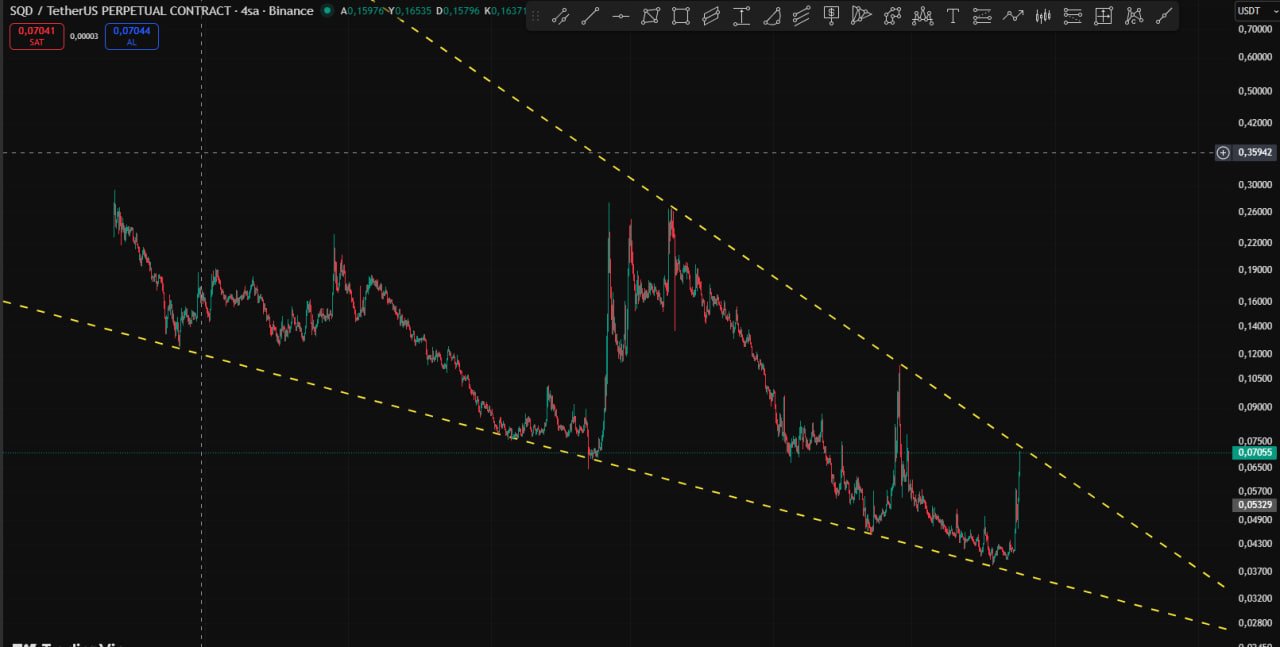
Task: Select the connected nodes pattern tool
Action: [x=1133, y=16]
